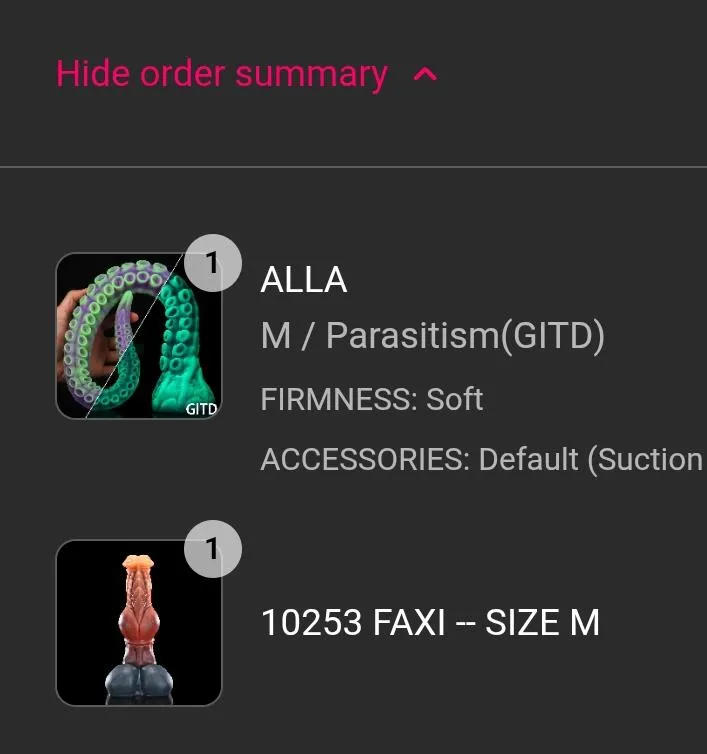Select the ALLA product name

(303, 280)
